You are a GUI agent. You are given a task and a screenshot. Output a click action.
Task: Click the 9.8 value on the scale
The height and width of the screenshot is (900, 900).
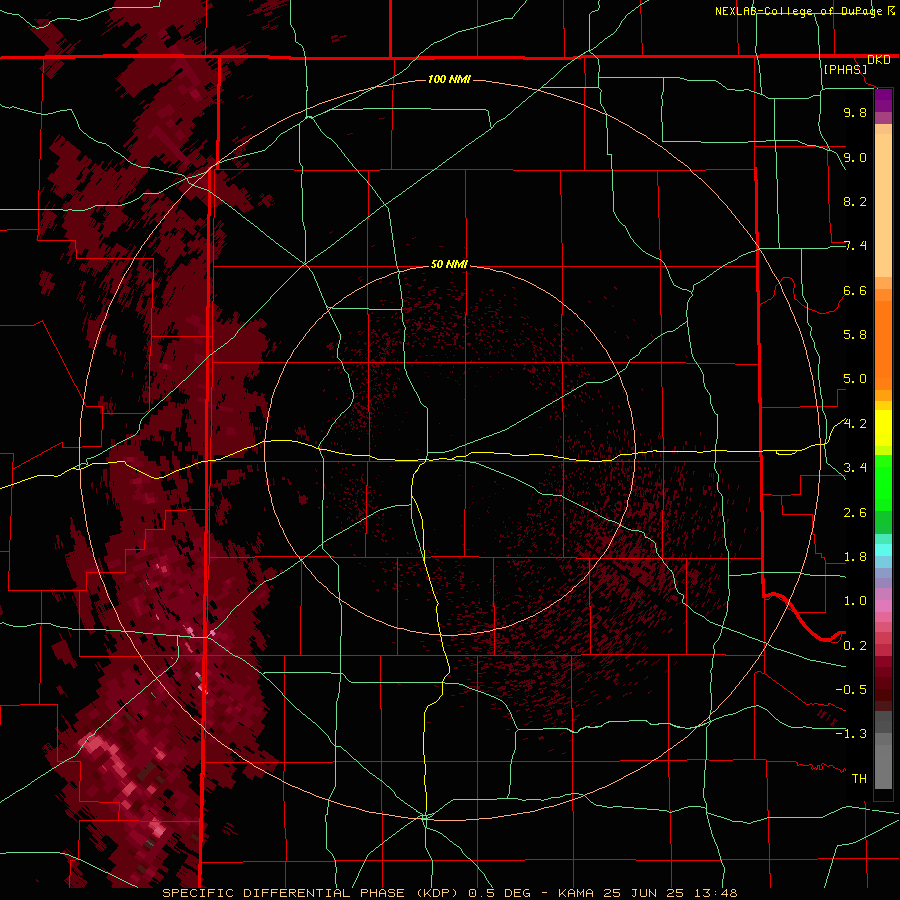855,112
